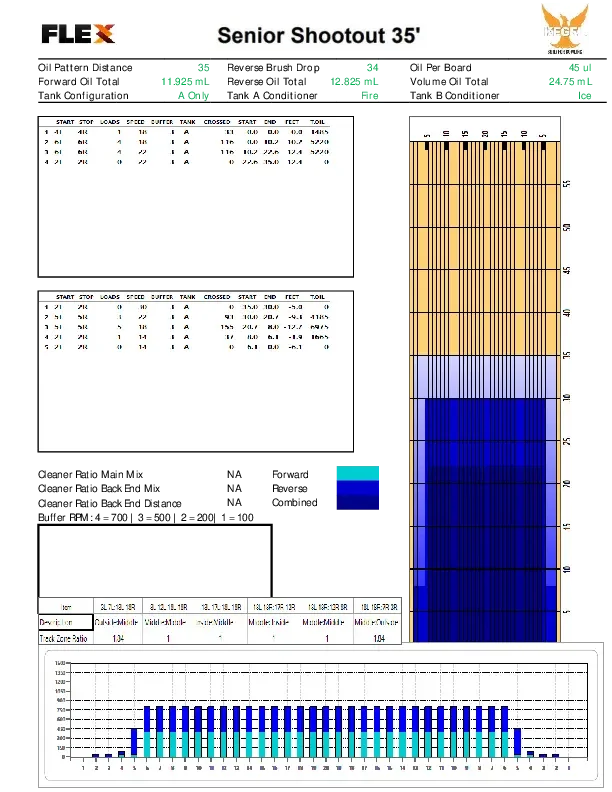Select the Forward Oil Total value 11.925 mL

(185, 82)
